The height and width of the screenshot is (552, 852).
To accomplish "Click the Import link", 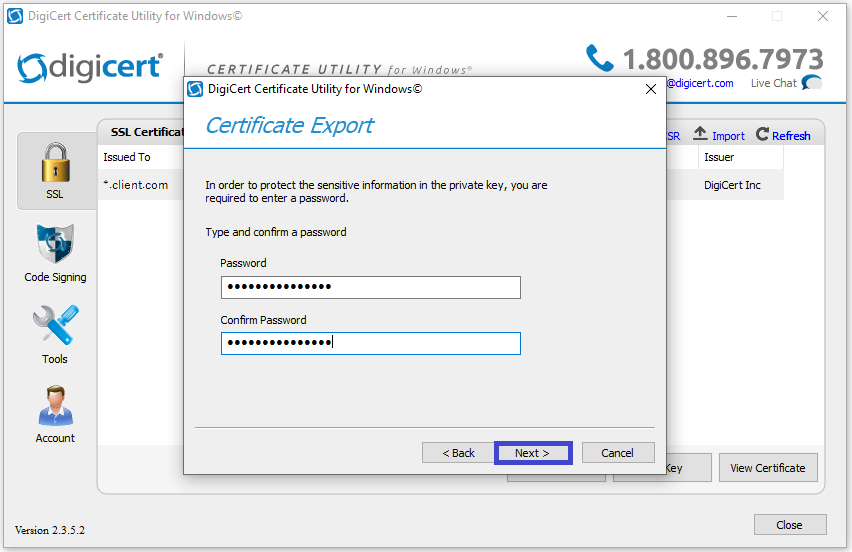I will click(728, 136).
